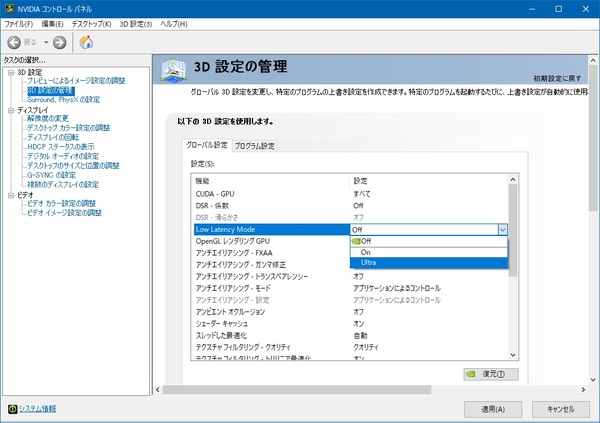Switch to the プログラム設定 tab
This screenshot has width=600, height=423.
point(254,146)
